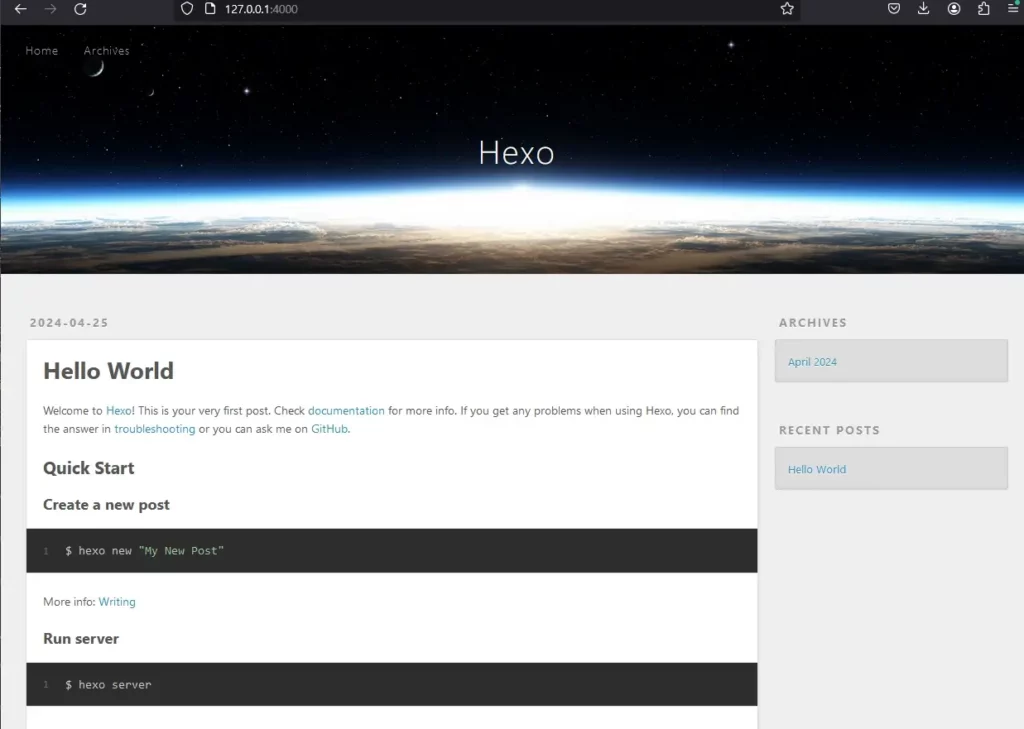Click the ARCHIVES sidebar heading
The image size is (1024, 729).
coord(812,323)
